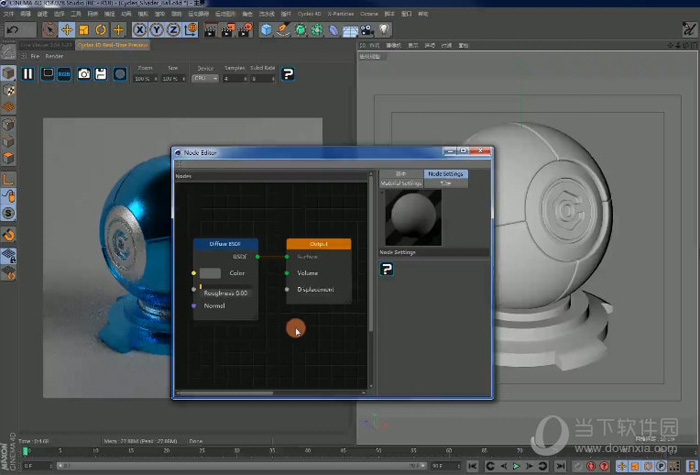Viewport: 700px width, 475px height.
Task: Adjust the Samples stepper field
Action: pos(237,78)
